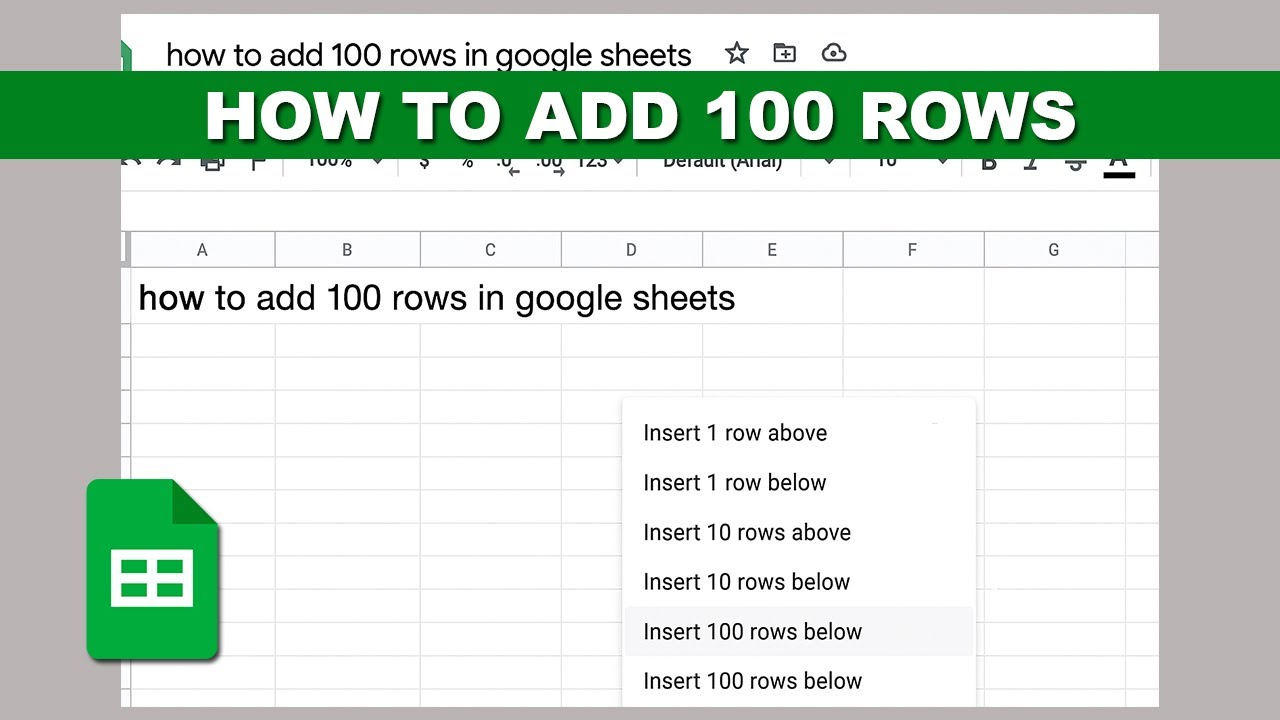Image resolution: width=1280 pixels, height=720 pixels.
Task: Open the zoom percentage dropdown
Action: (345, 163)
